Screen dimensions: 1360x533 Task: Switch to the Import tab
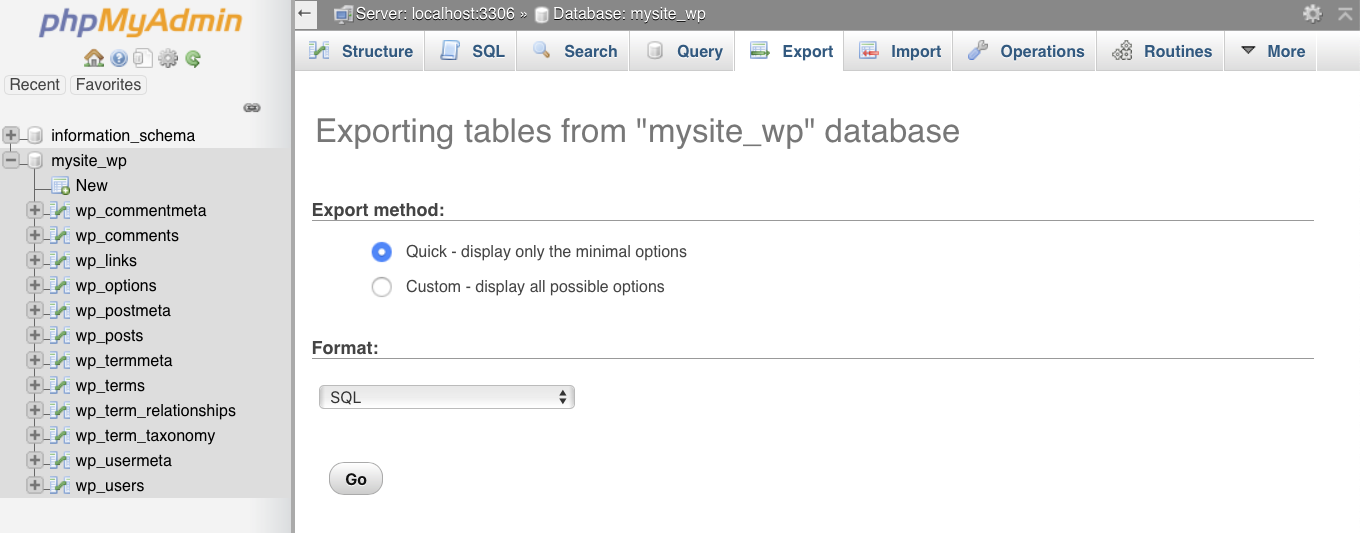(901, 51)
